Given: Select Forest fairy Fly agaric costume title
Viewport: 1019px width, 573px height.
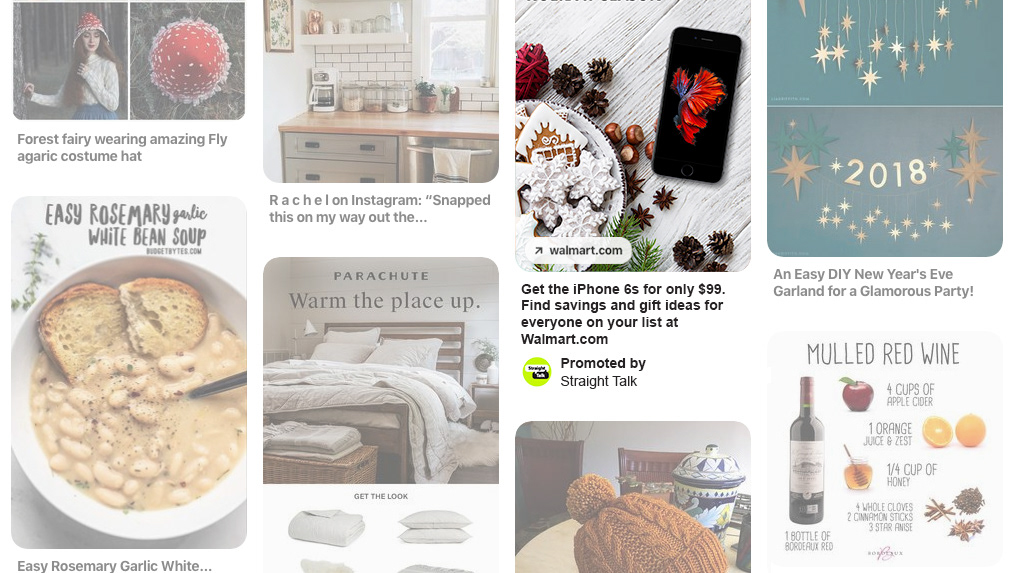Looking at the screenshot, I should pos(122,147).
